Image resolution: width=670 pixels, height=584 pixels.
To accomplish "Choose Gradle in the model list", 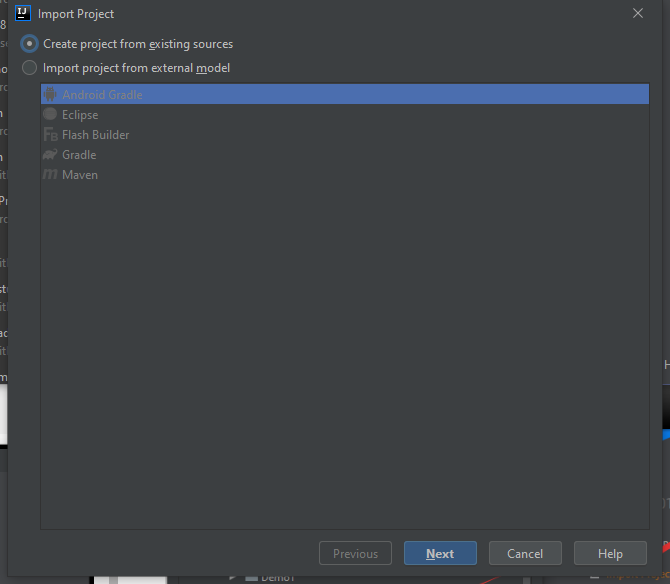I will [345, 154].
